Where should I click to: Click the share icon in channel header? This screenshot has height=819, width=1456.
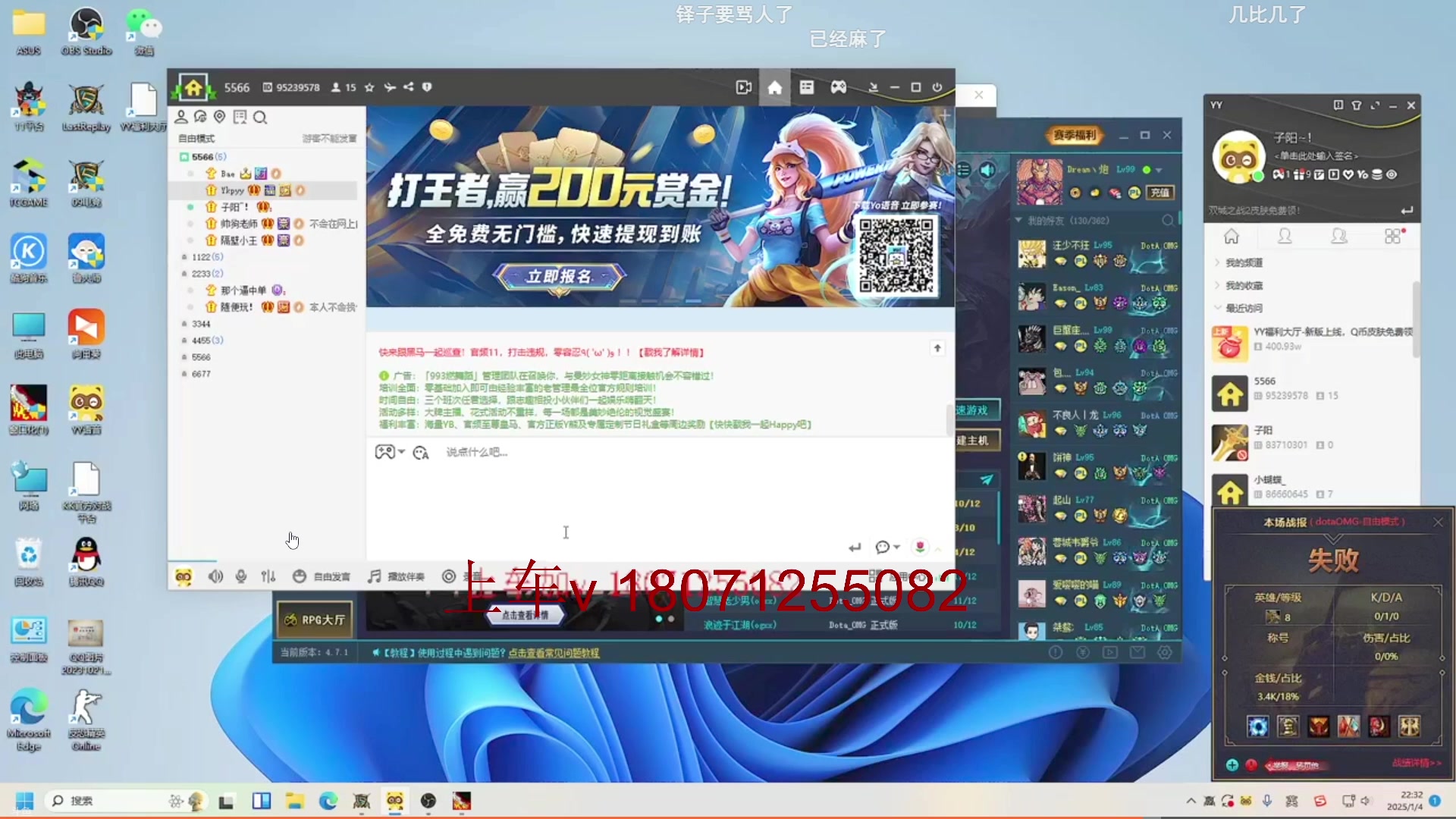[x=409, y=87]
